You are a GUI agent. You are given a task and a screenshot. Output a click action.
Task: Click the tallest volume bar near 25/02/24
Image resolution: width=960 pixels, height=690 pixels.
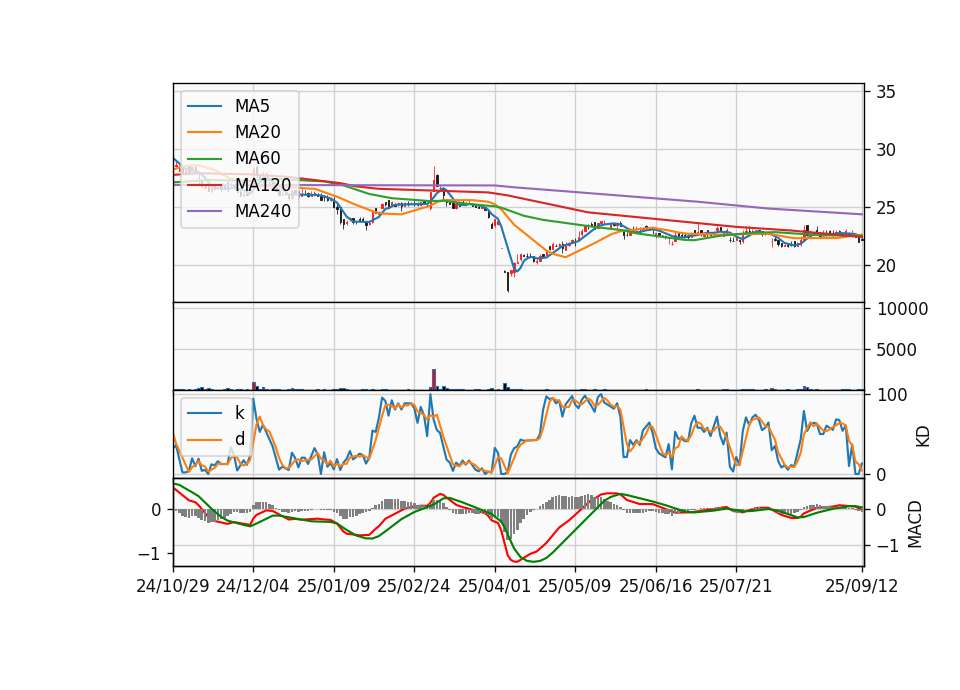(x=434, y=379)
